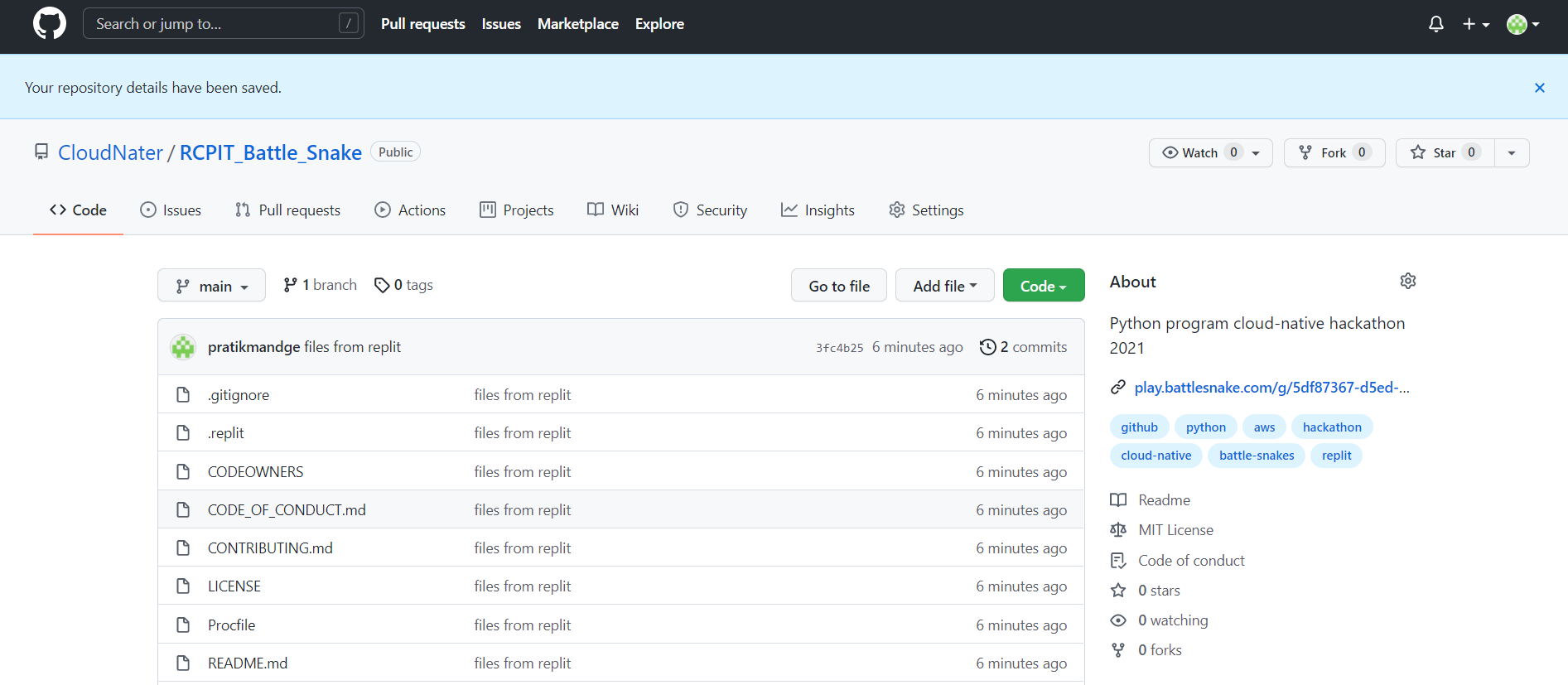View the 0 stars link
The image size is (1568, 685).
(1146, 591)
